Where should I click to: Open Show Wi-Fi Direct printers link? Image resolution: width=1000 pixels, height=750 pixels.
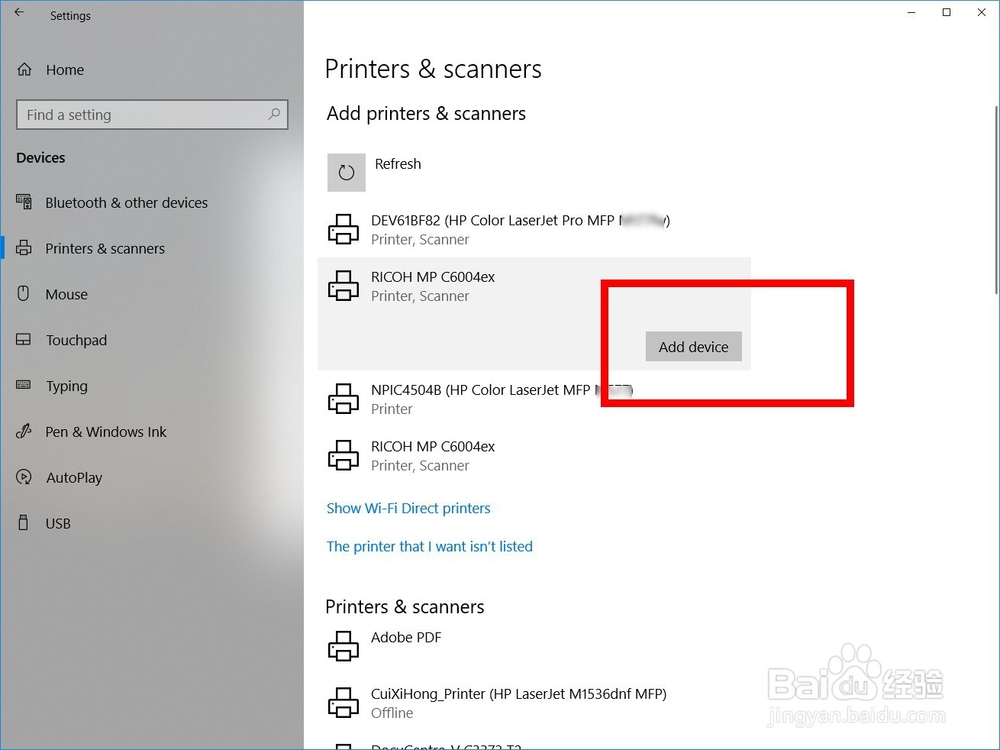coord(408,508)
